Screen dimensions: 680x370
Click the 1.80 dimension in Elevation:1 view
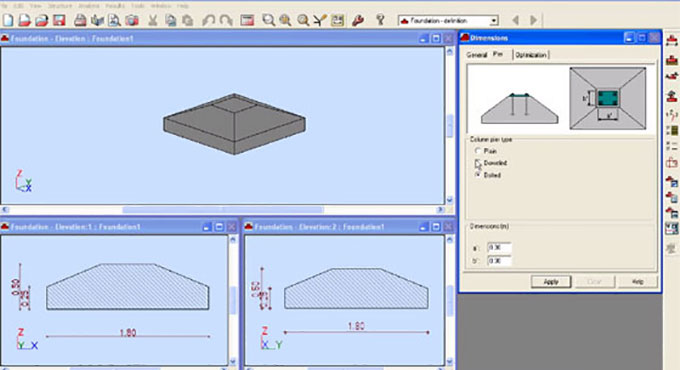128,333
